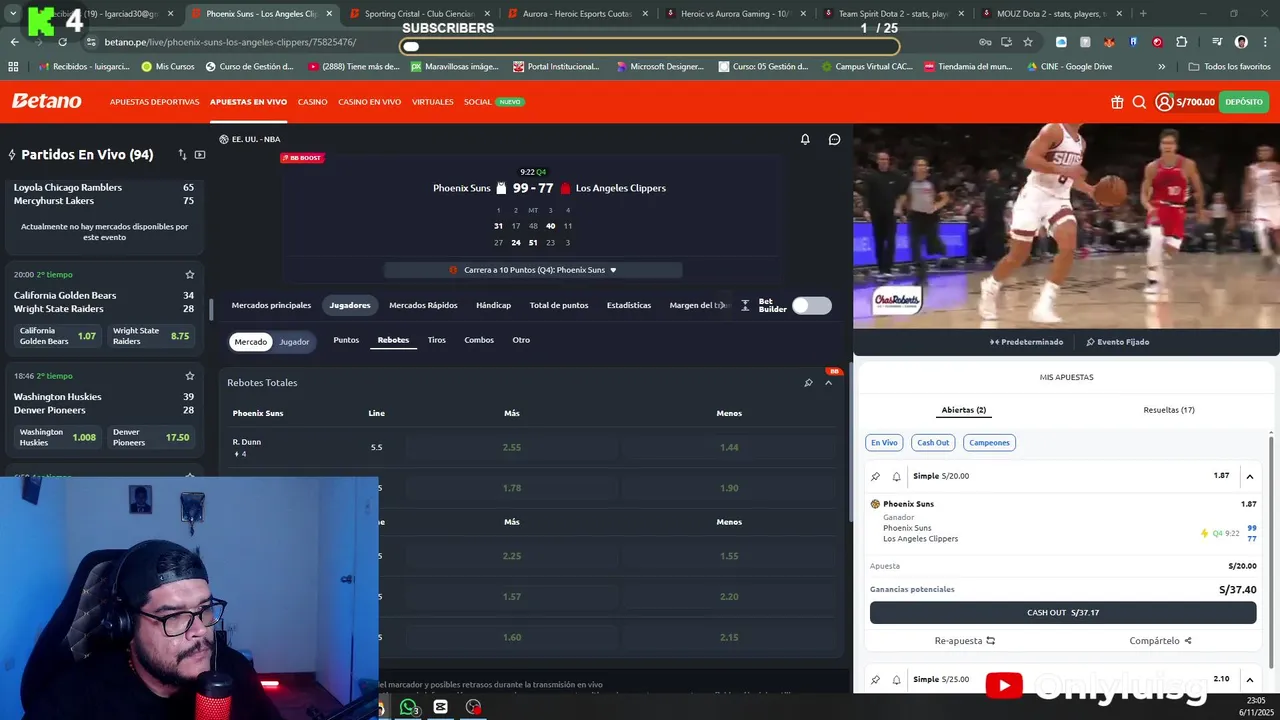Click the Betano logo

click(x=46, y=101)
